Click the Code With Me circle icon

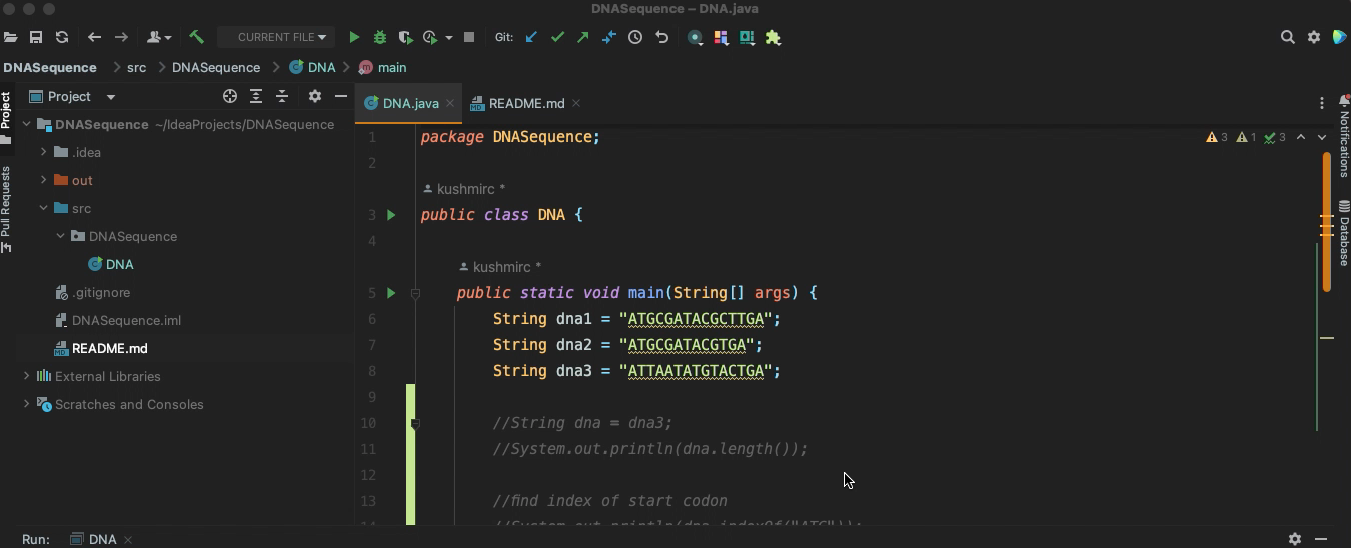(695, 37)
